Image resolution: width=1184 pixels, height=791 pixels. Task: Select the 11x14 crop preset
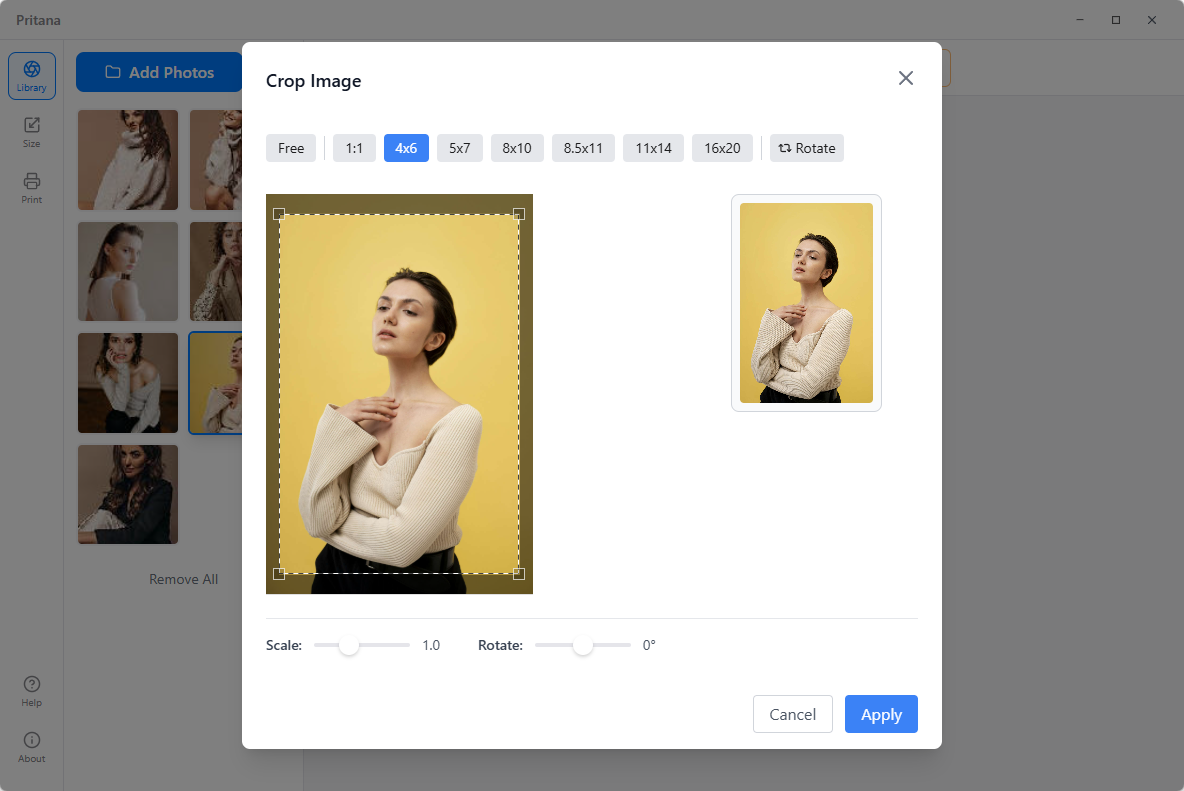(653, 148)
